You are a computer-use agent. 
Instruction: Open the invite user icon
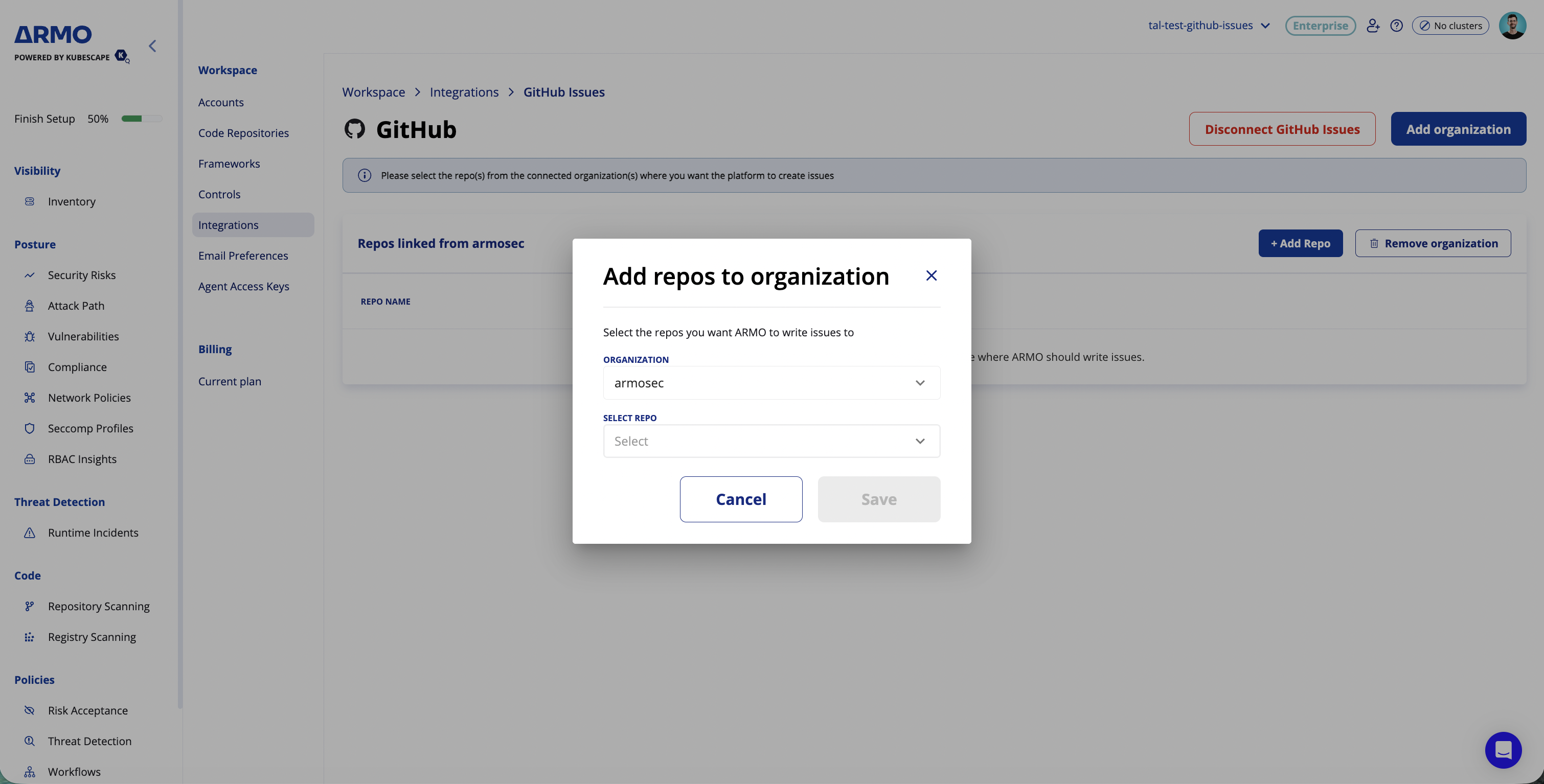pyautogui.click(x=1373, y=25)
